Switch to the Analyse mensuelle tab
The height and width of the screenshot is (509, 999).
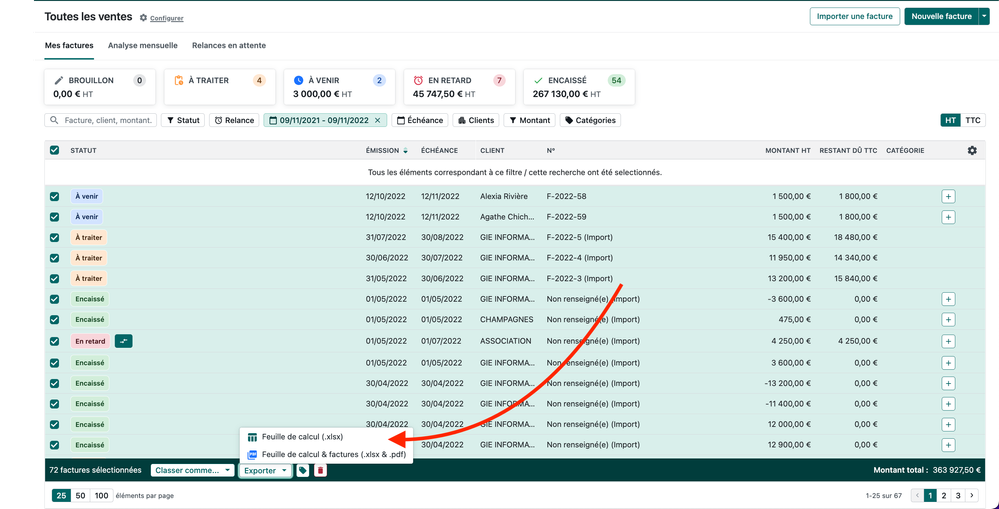143,45
